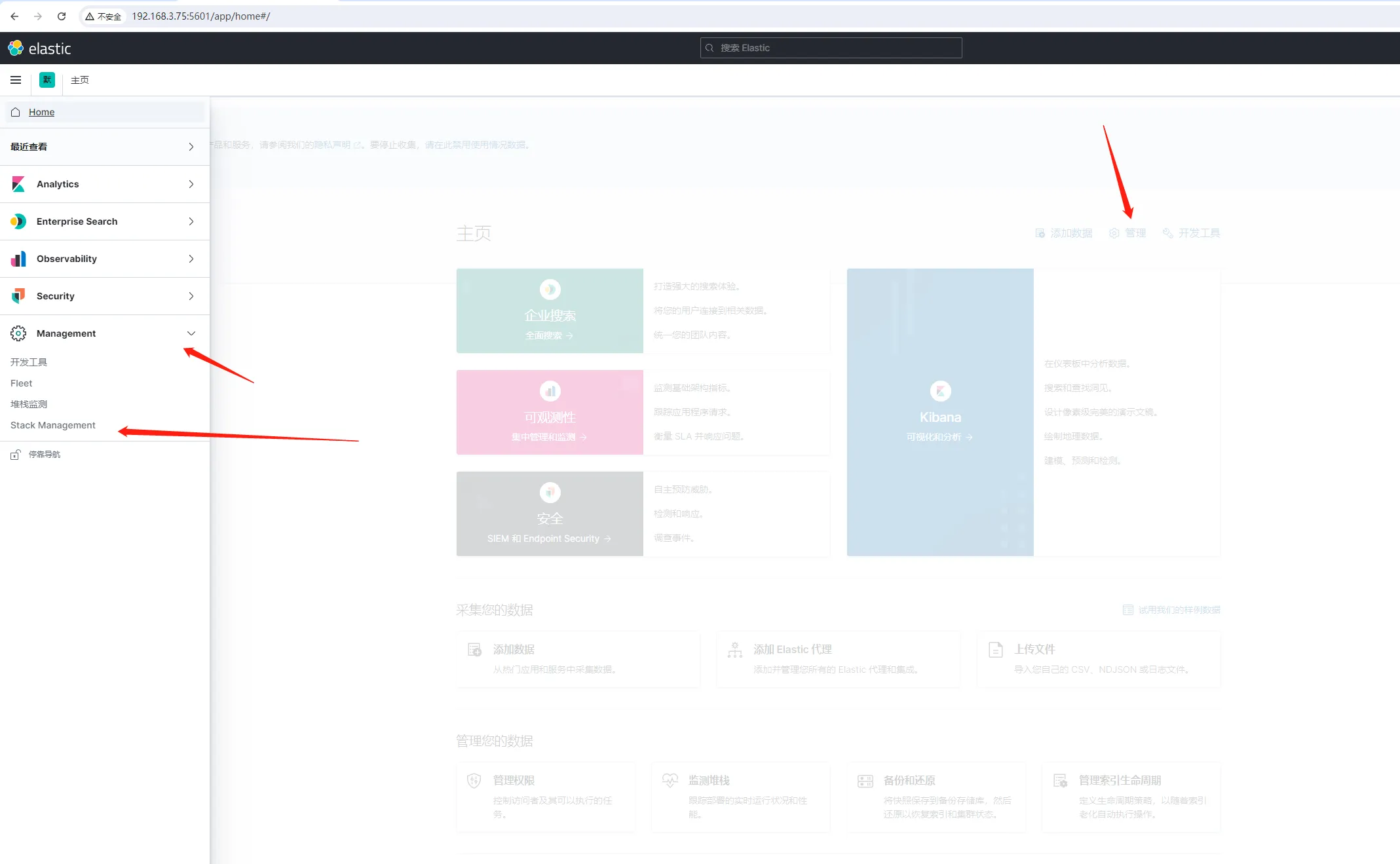Open 堆栈监测 in Management menu
Image resolution: width=1400 pixels, height=864 pixels.
[x=29, y=404]
